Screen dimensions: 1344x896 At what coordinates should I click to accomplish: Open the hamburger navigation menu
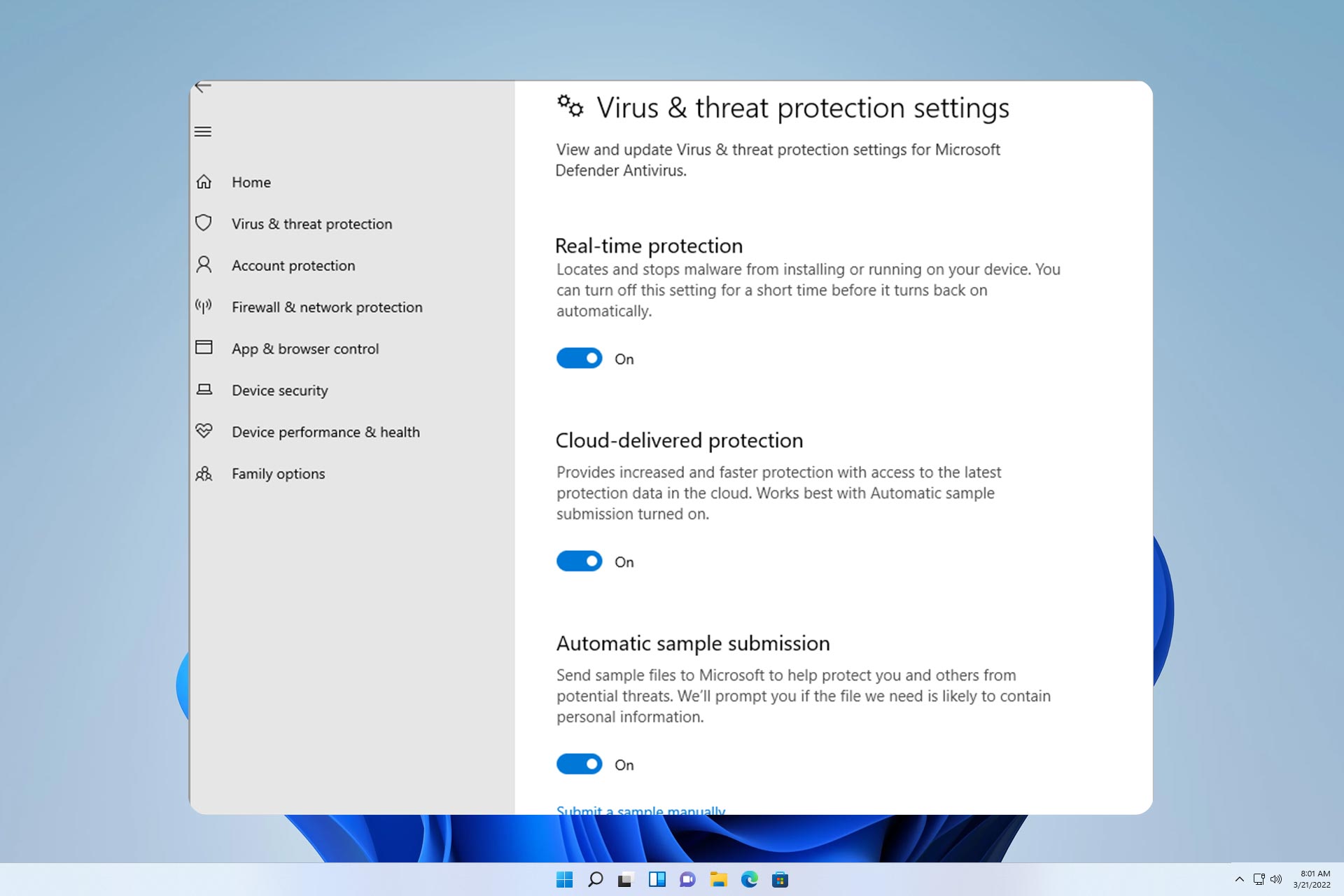click(x=203, y=132)
